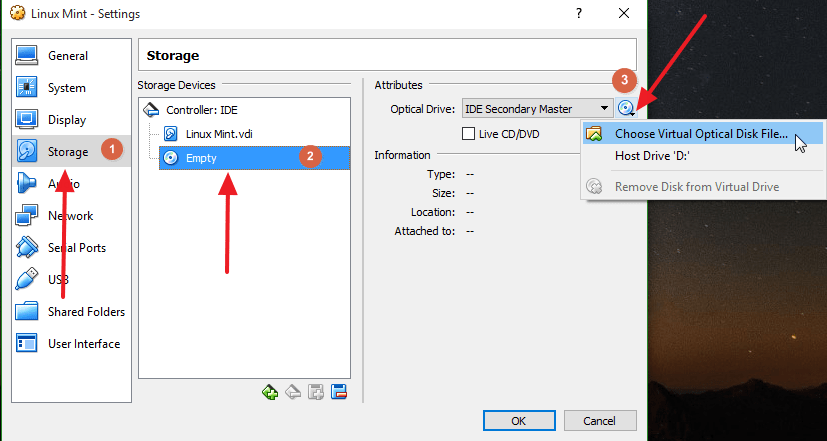
Task: Click the optical disk chooser icon button
Action: 626,109
